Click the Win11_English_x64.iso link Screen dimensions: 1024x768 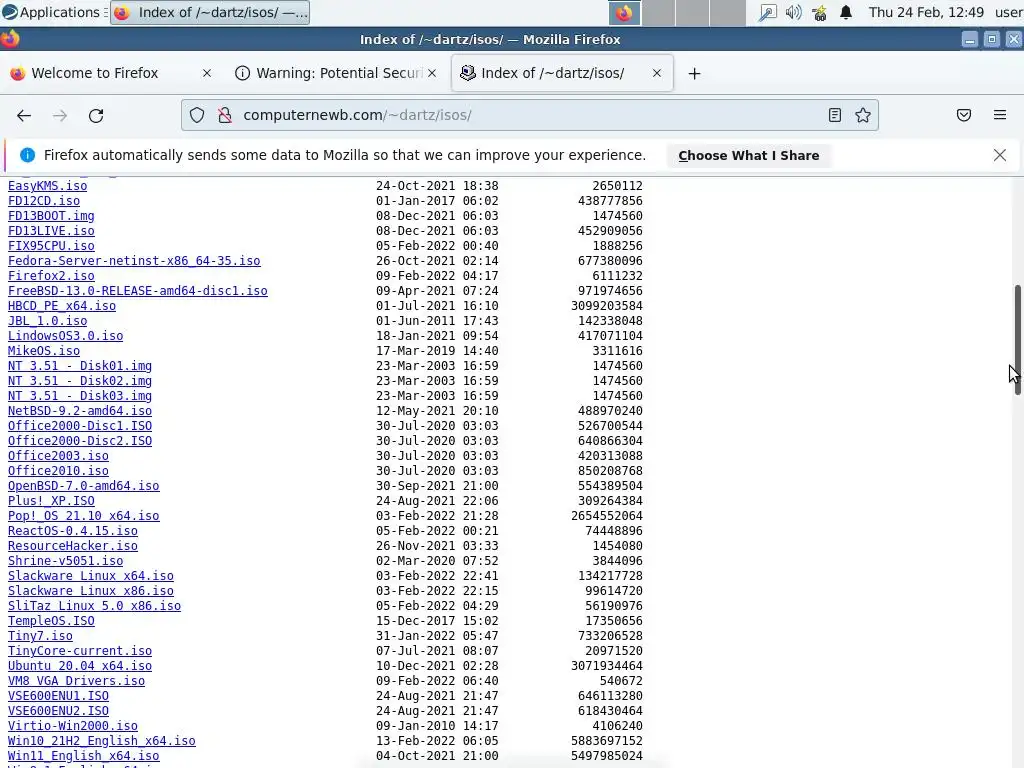pyautogui.click(x=84, y=757)
